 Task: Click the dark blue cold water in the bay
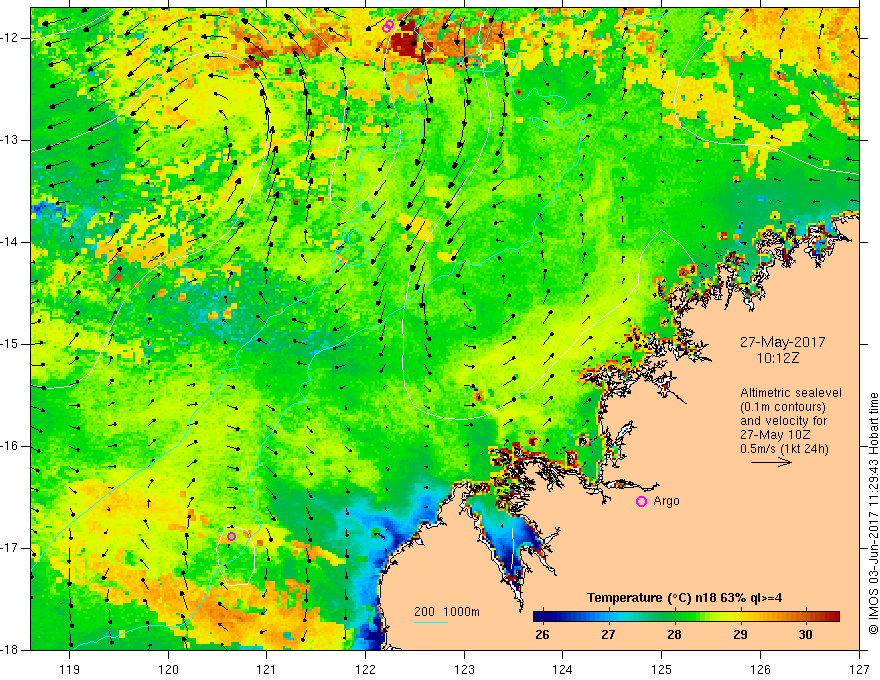[x=514, y=553]
